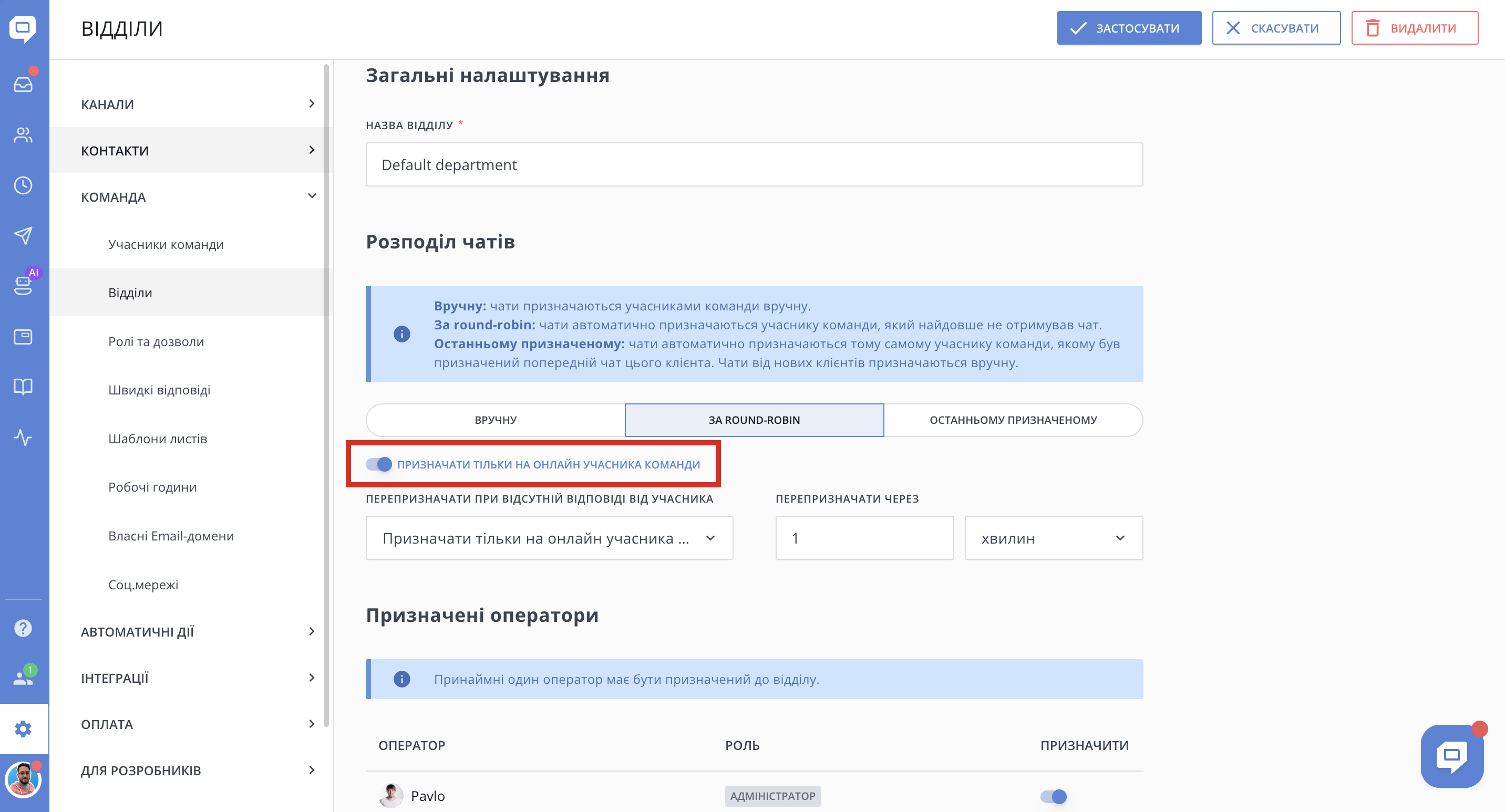Open the contacts people icon in sidebar
Image resolution: width=1505 pixels, height=812 pixels.
(23, 135)
